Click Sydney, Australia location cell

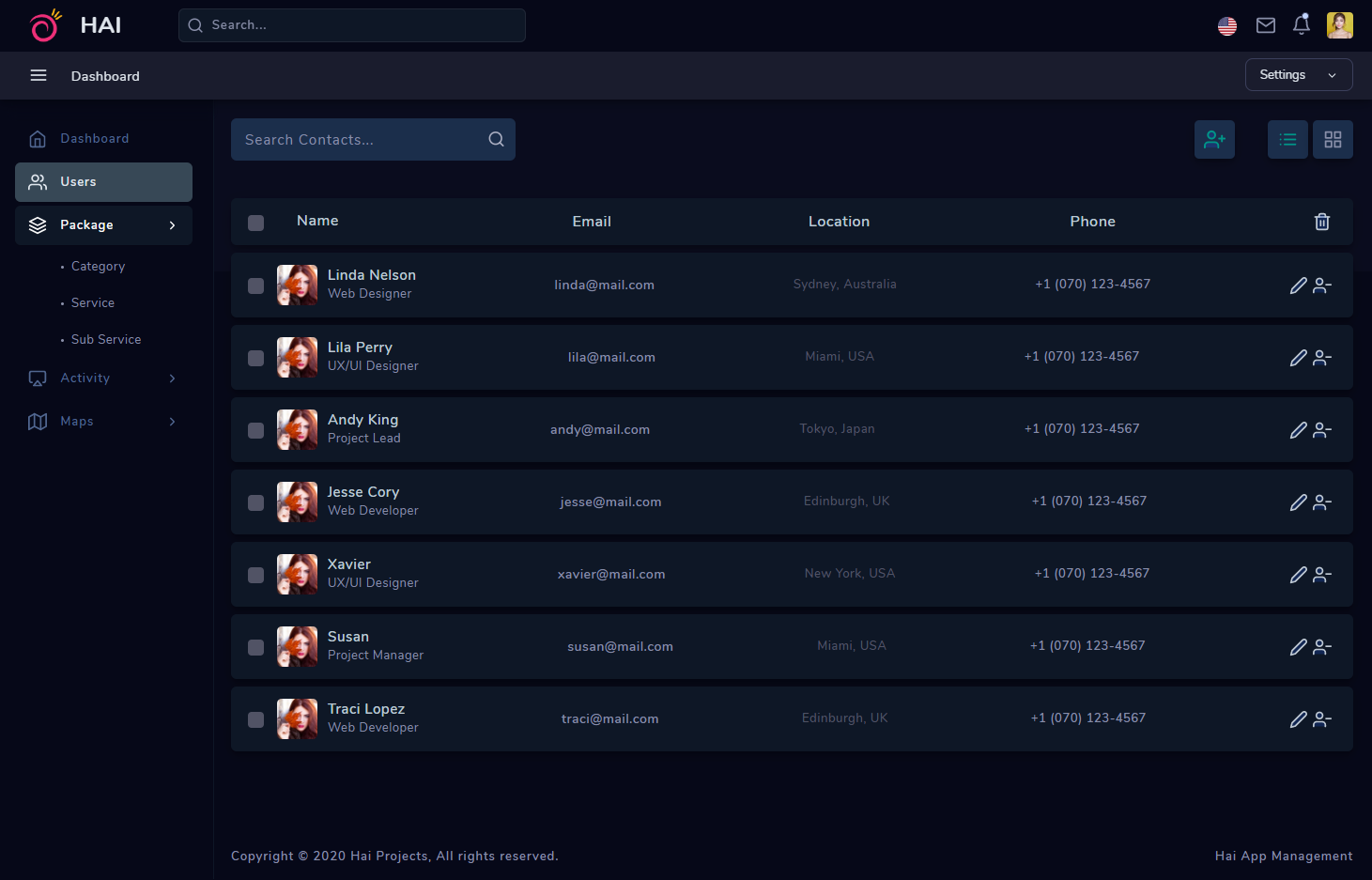(844, 285)
